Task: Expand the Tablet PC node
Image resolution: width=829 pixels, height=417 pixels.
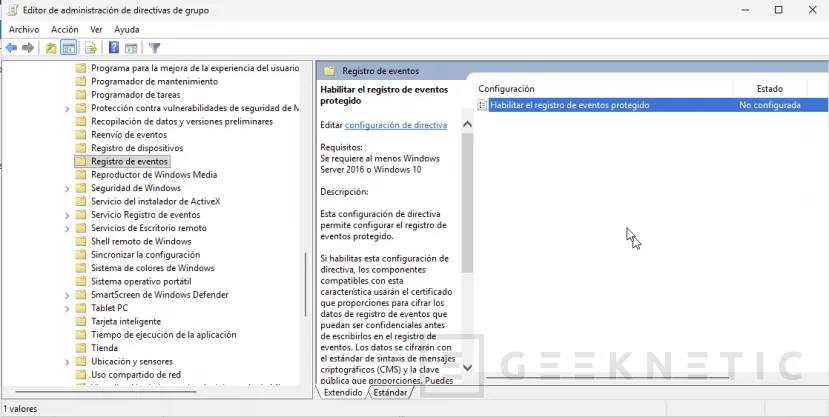Action: (67, 308)
